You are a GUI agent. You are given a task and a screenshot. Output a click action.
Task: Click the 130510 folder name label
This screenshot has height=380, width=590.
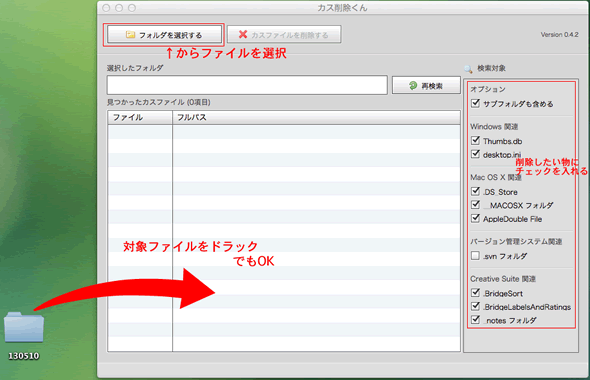click(x=24, y=356)
